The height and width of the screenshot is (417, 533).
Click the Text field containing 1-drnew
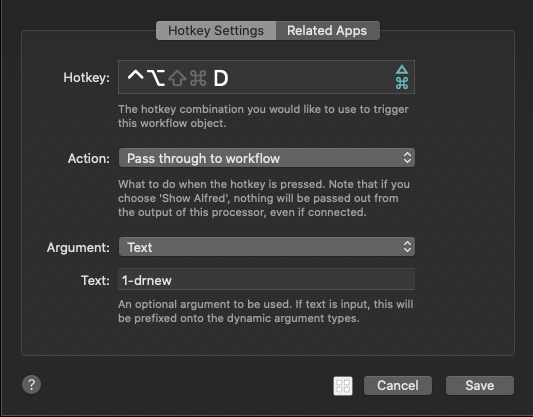(x=266, y=279)
